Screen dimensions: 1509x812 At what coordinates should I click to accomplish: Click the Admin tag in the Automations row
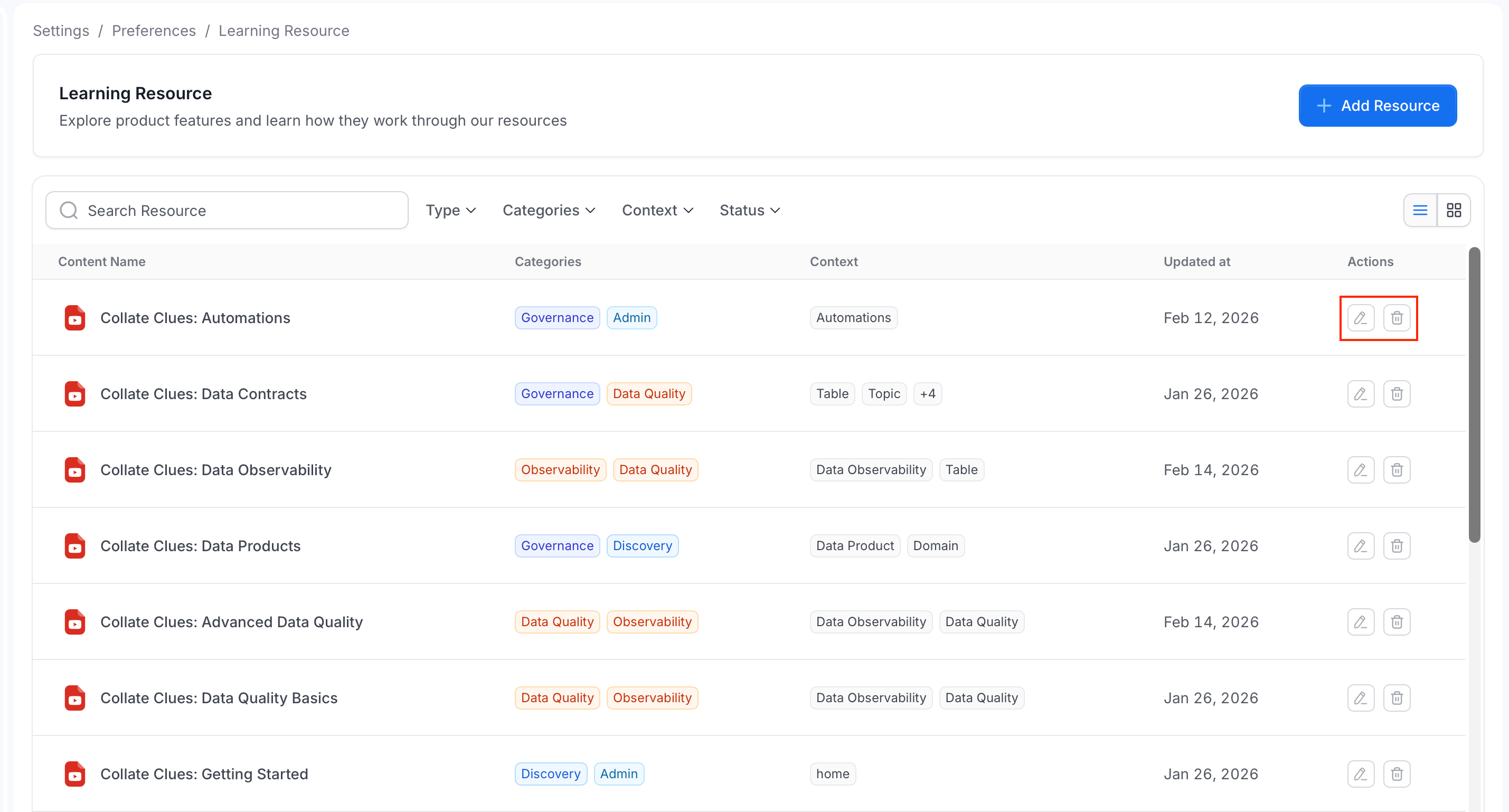(x=631, y=317)
